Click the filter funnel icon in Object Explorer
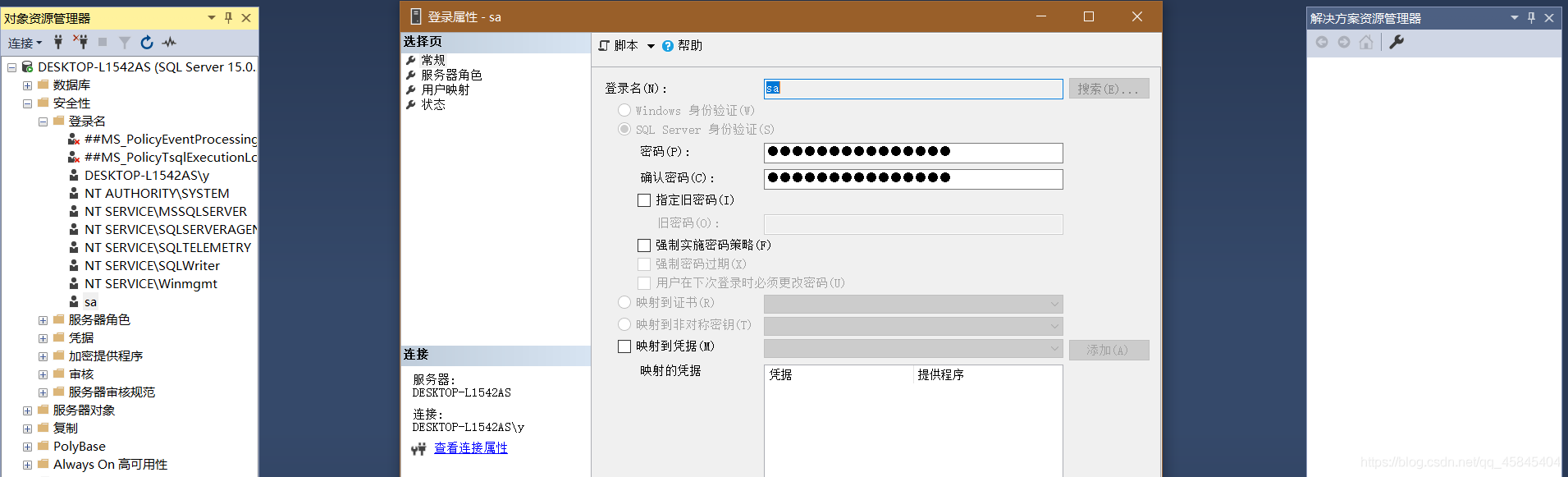1568x477 pixels. pyautogui.click(x=125, y=42)
